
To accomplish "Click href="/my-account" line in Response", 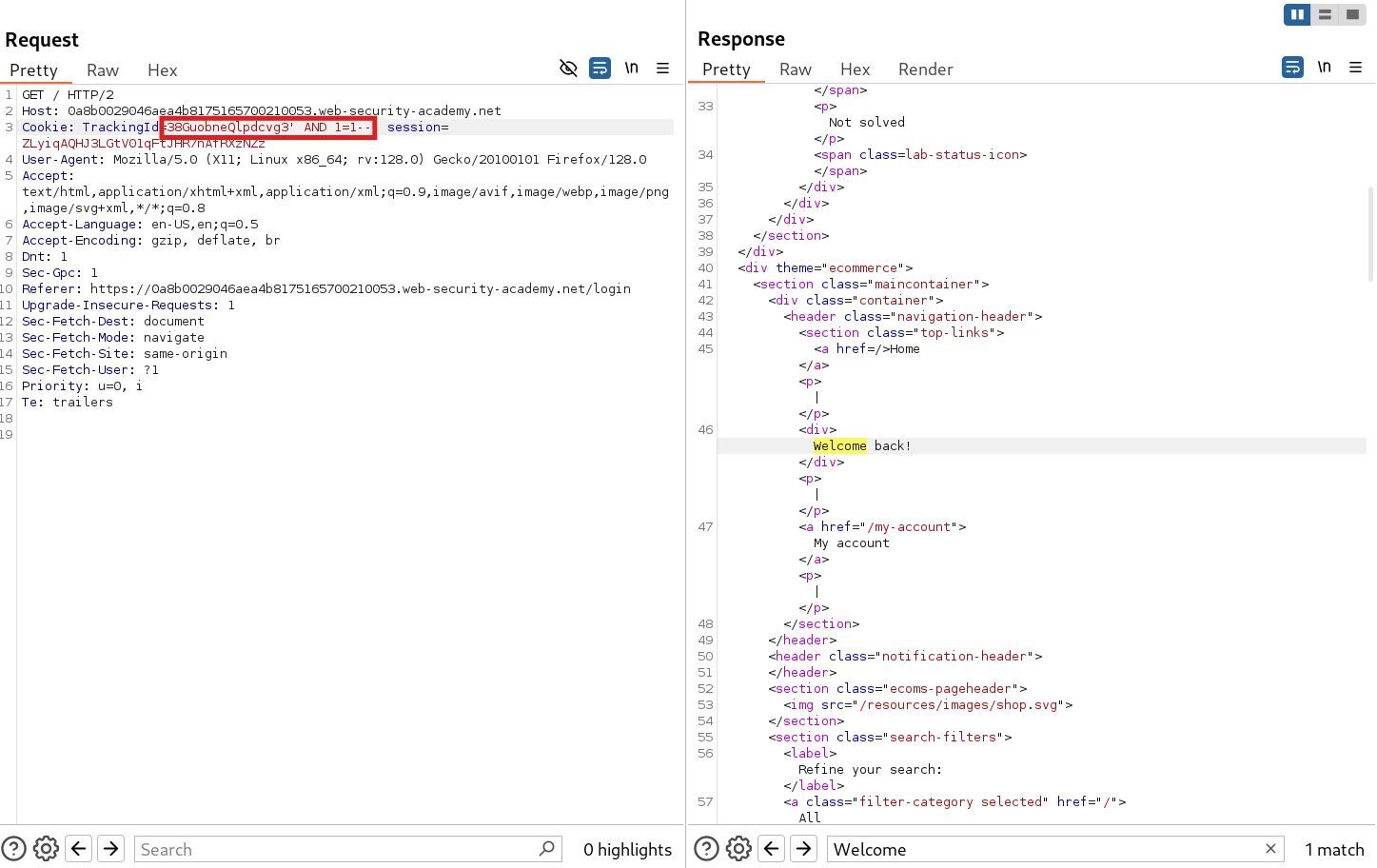I will [882, 526].
